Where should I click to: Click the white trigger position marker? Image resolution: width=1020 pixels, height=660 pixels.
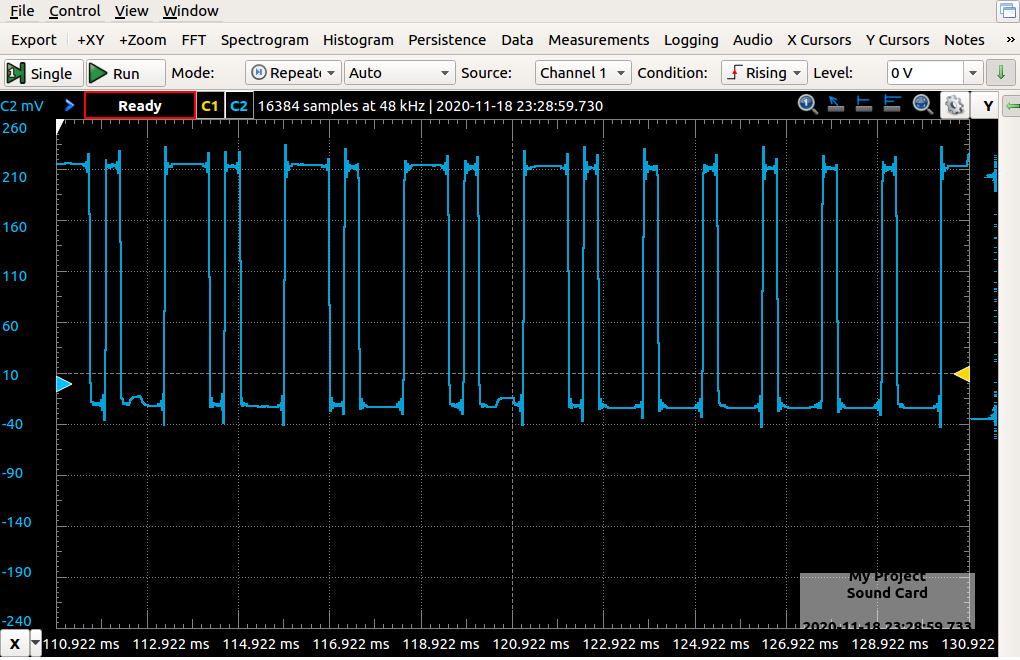click(x=60, y=126)
